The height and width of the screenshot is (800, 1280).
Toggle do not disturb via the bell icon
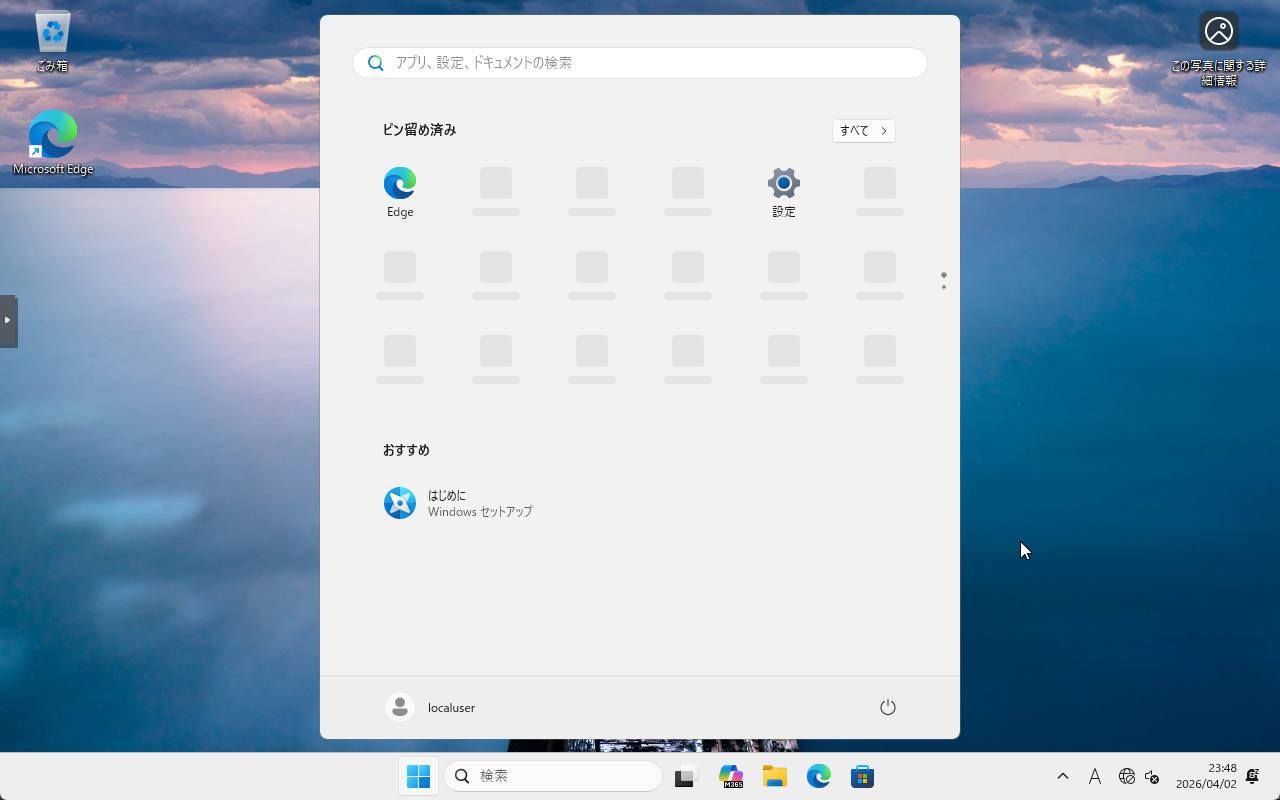point(1251,776)
